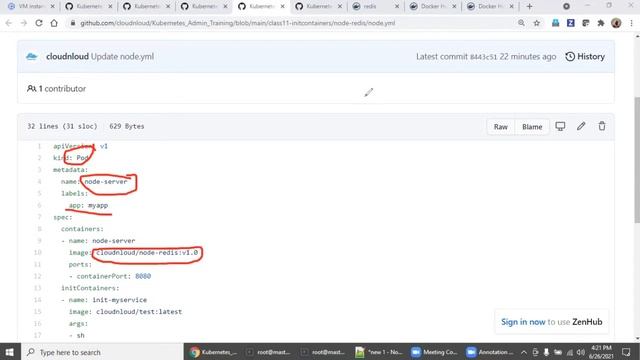This screenshot has height=360, width=640.
Task: Click the '629 Bytes' file size text
Action: click(127, 127)
